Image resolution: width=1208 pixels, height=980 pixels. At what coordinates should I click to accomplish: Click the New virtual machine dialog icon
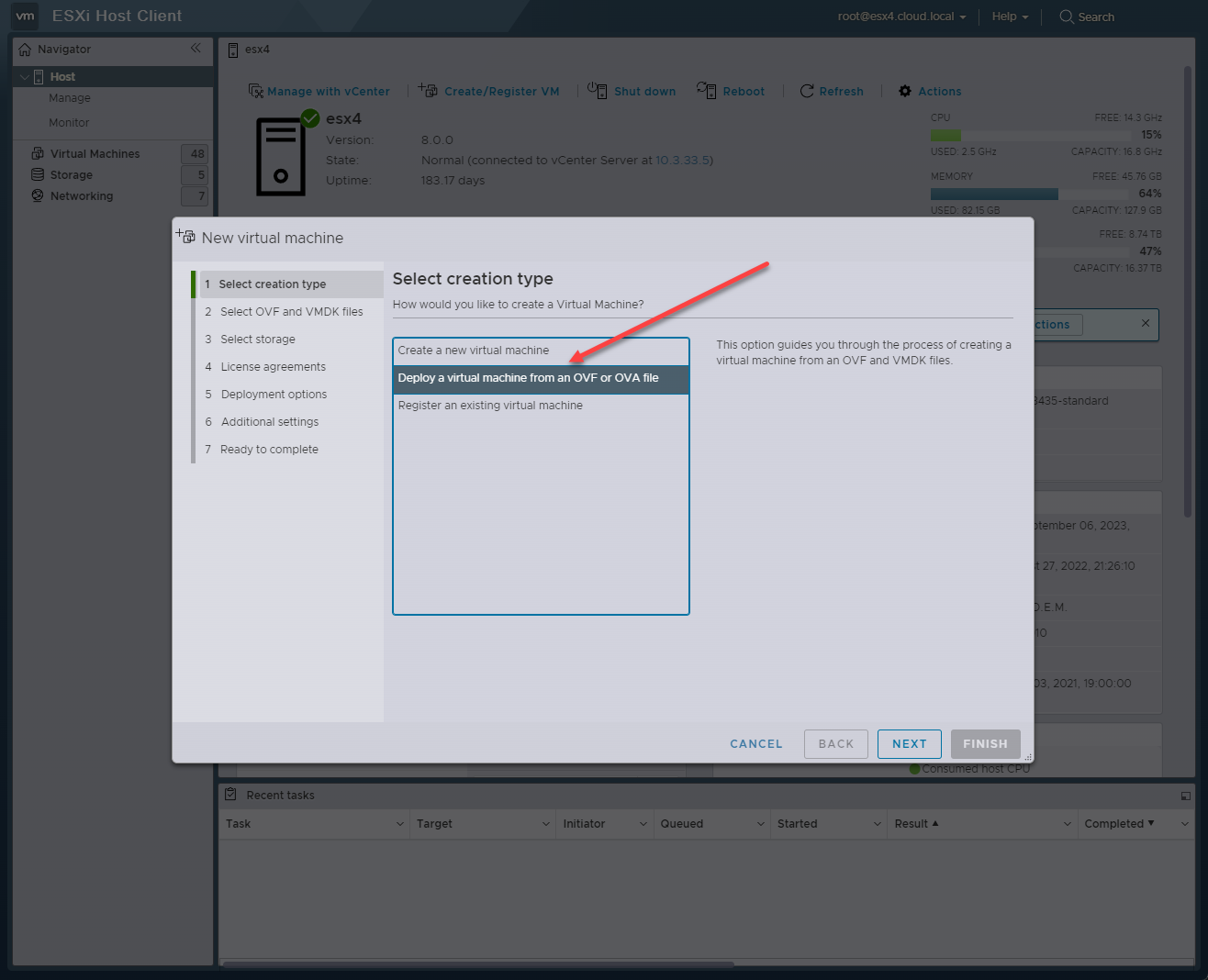coord(186,236)
